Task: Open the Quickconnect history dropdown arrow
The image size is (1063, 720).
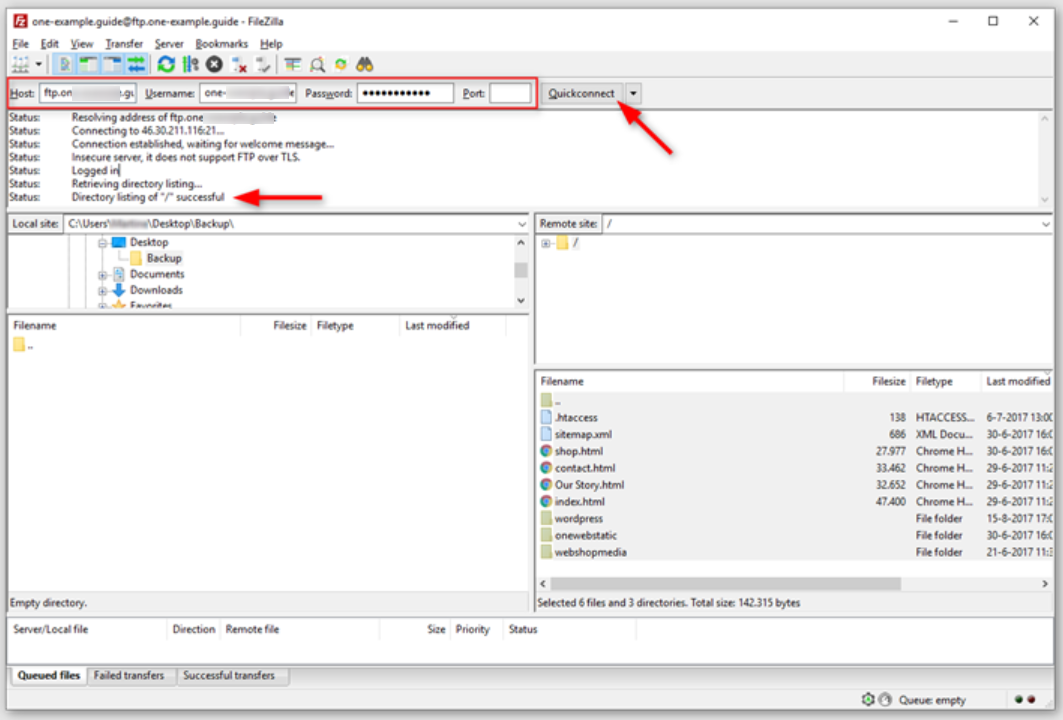Action: (x=634, y=93)
